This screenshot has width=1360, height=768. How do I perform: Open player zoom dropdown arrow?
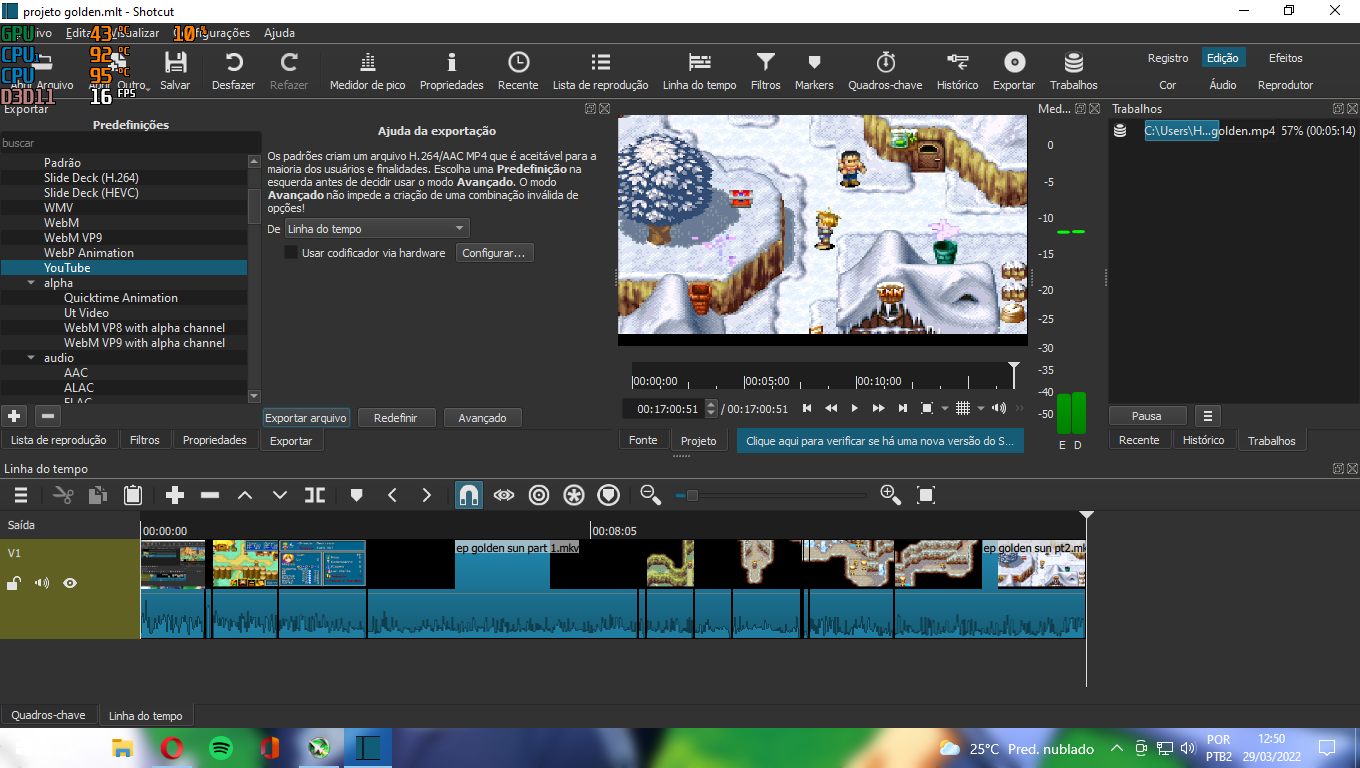(944, 408)
